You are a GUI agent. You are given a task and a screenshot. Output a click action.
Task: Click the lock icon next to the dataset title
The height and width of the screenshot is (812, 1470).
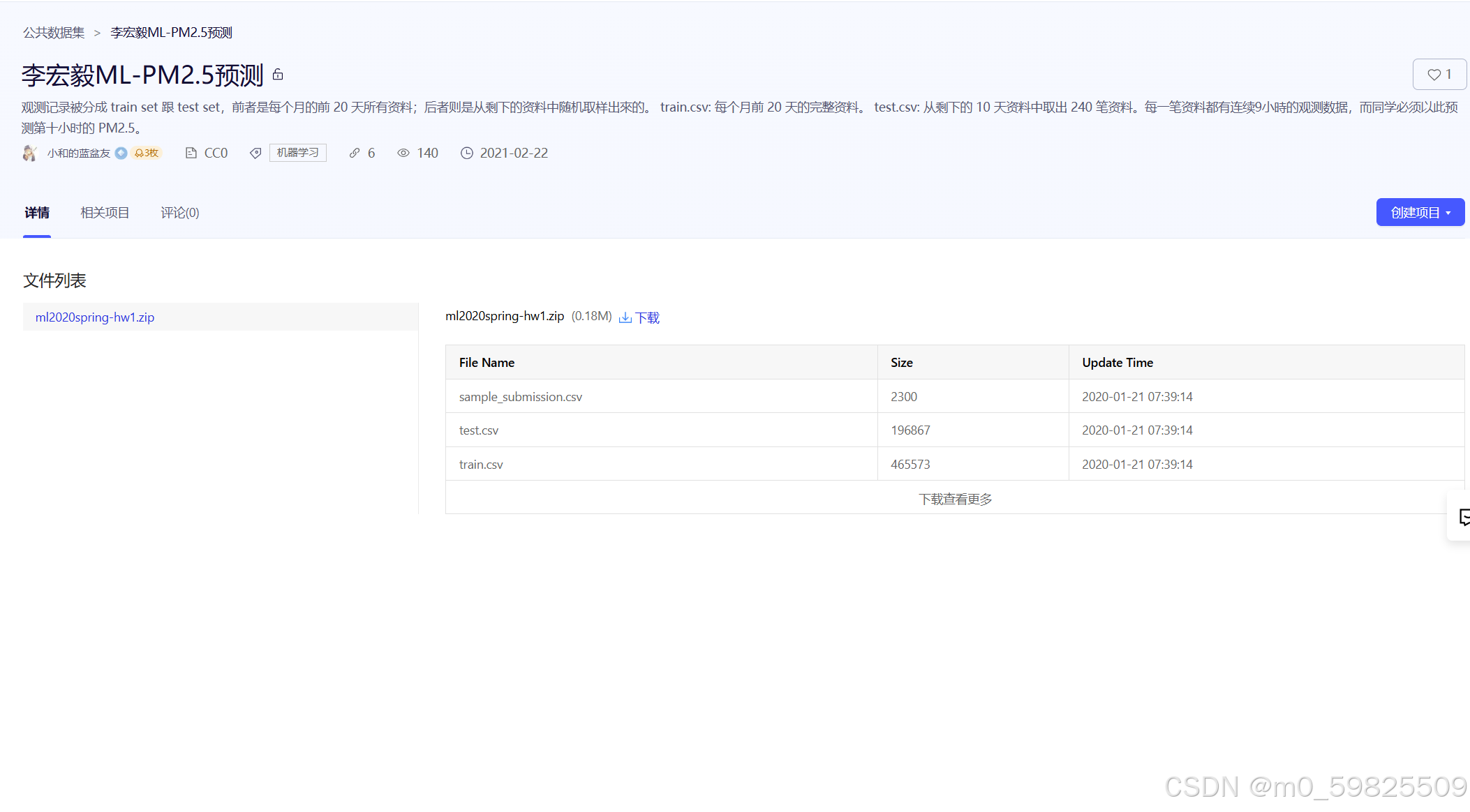pos(277,74)
